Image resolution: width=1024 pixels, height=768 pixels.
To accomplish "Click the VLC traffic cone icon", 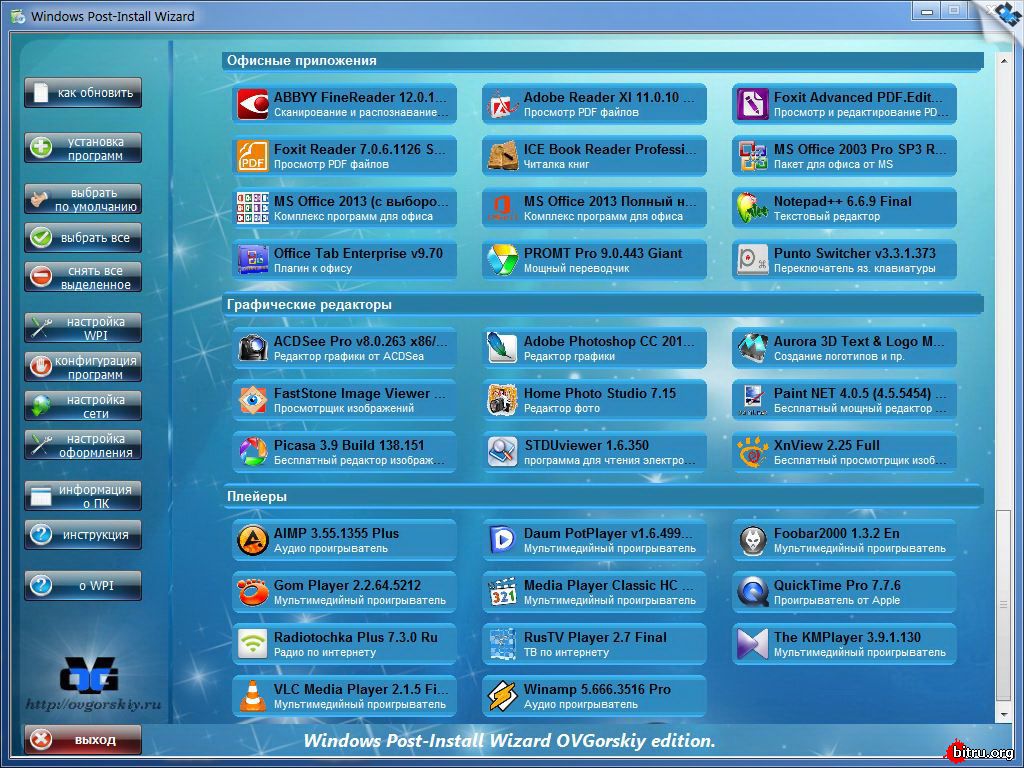I will tap(252, 696).
